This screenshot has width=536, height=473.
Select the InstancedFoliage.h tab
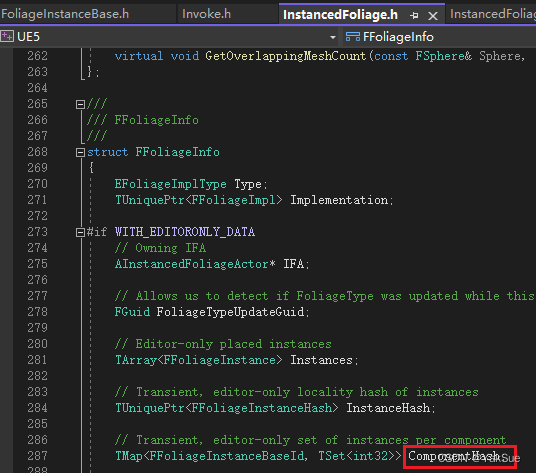pyautogui.click(x=340, y=15)
